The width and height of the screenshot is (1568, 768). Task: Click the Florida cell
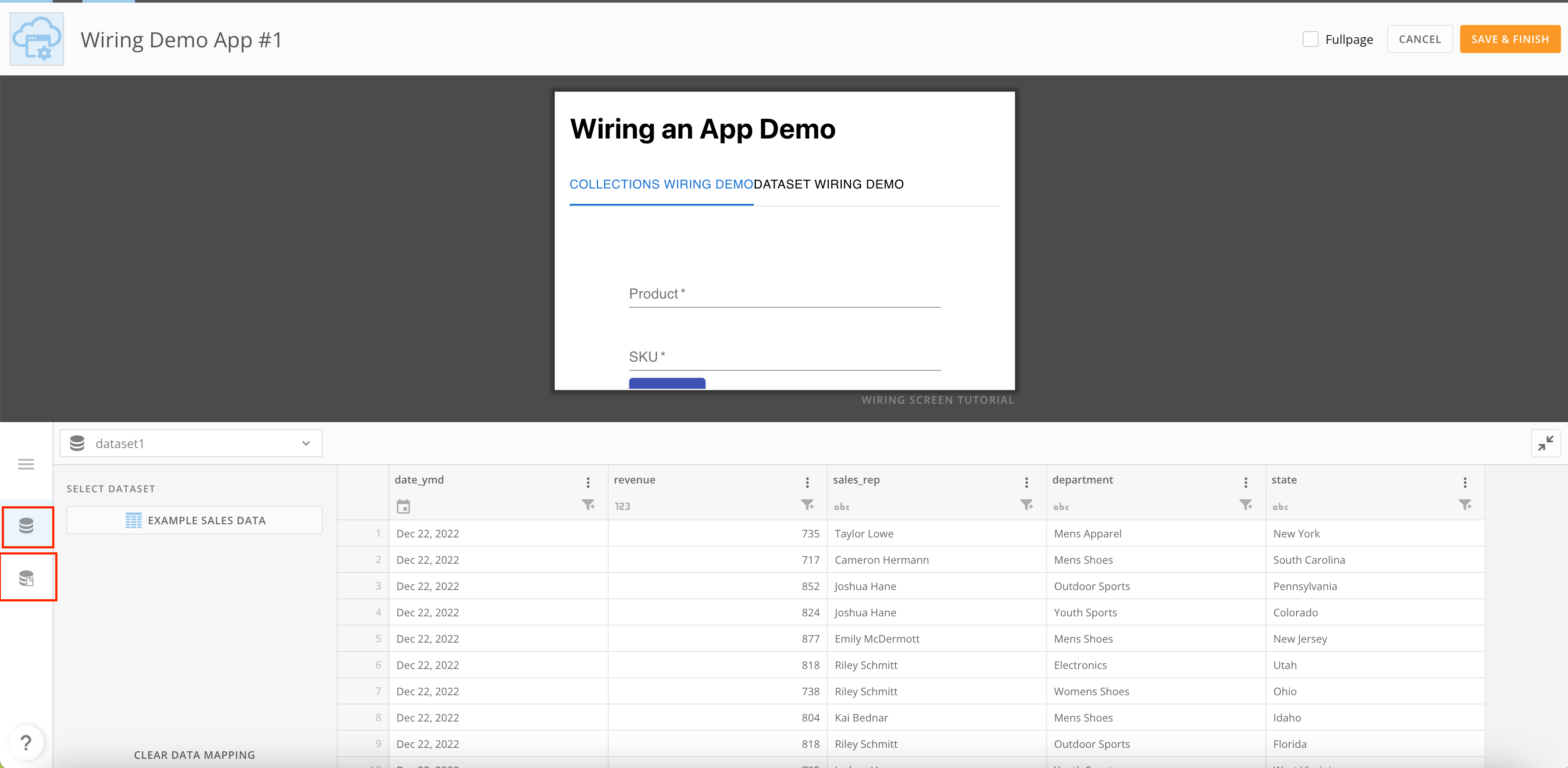[x=1375, y=744]
